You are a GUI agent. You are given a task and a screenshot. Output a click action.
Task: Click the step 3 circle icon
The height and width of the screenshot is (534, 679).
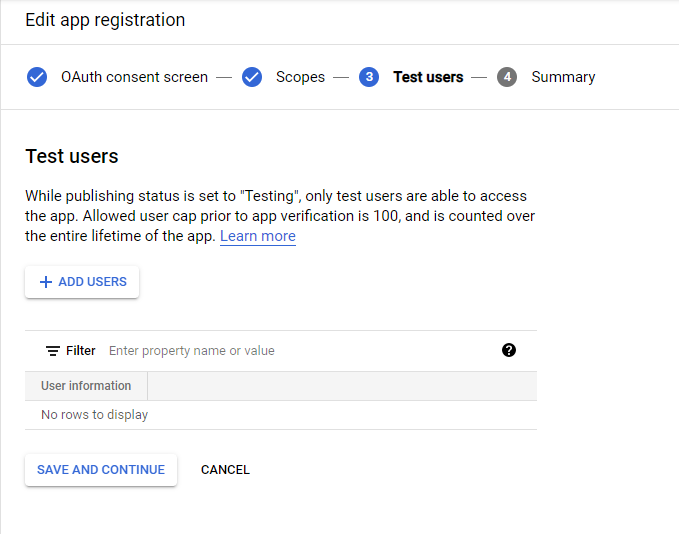pyautogui.click(x=369, y=77)
